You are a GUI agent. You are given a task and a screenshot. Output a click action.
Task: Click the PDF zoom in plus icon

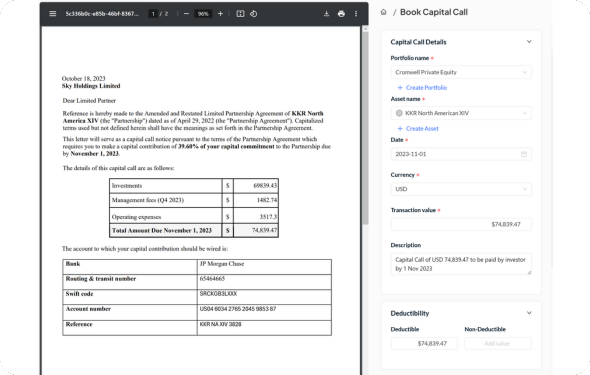pyautogui.click(x=220, y=14)
